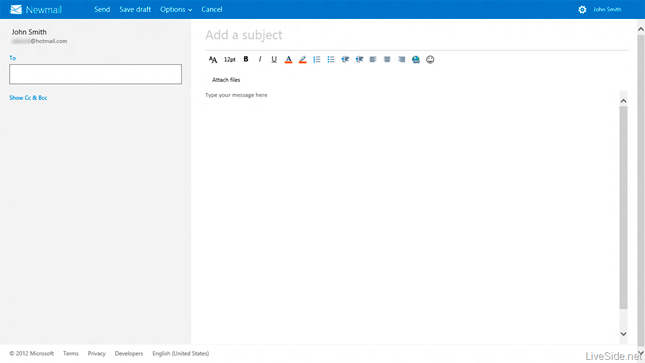Screen dimensions: 645x363
Task: Open the Terms footer link
Action: [x=71, y=354]
